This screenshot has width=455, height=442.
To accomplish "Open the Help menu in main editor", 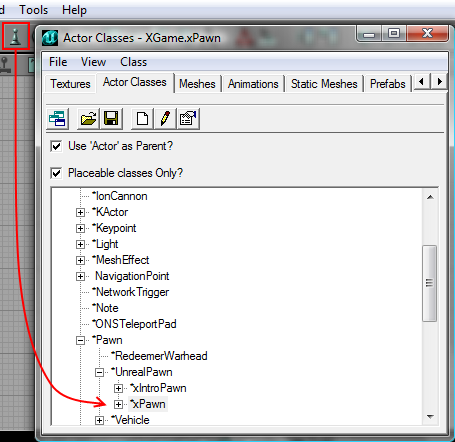I will [x=74, y=10].
